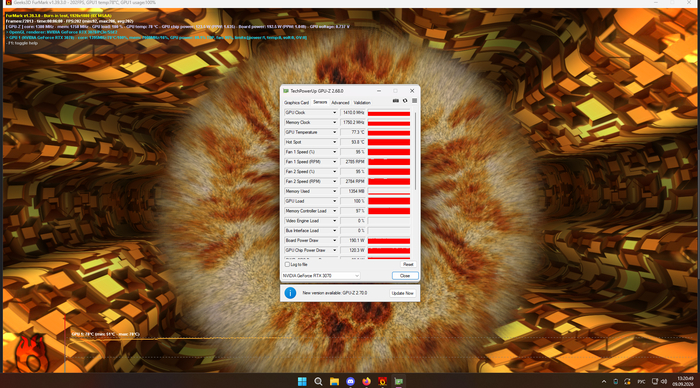This screenshot has width=700, height=388.
Task: Click the 190.1 W Board Power value
Action: pyautogui.click(x=353, y=240)
